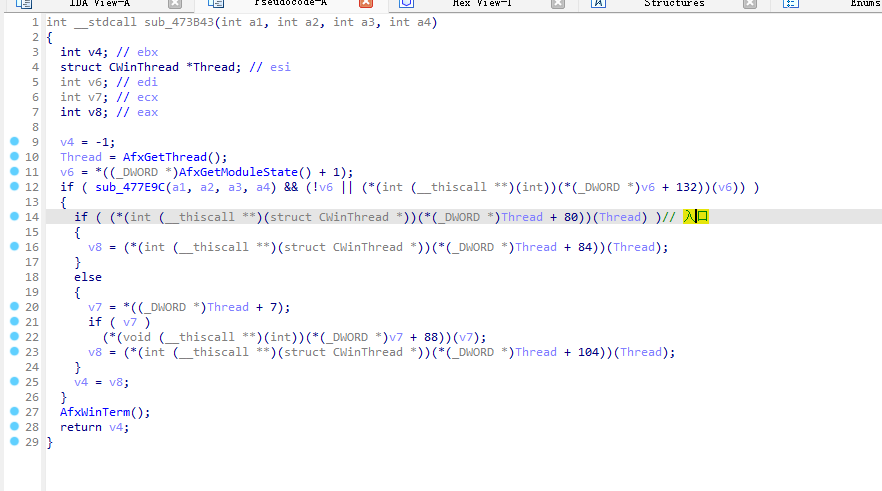
Task: Toggle breakpoint dot on line 29
Action: pyautogui.click(x=15, y=442)
